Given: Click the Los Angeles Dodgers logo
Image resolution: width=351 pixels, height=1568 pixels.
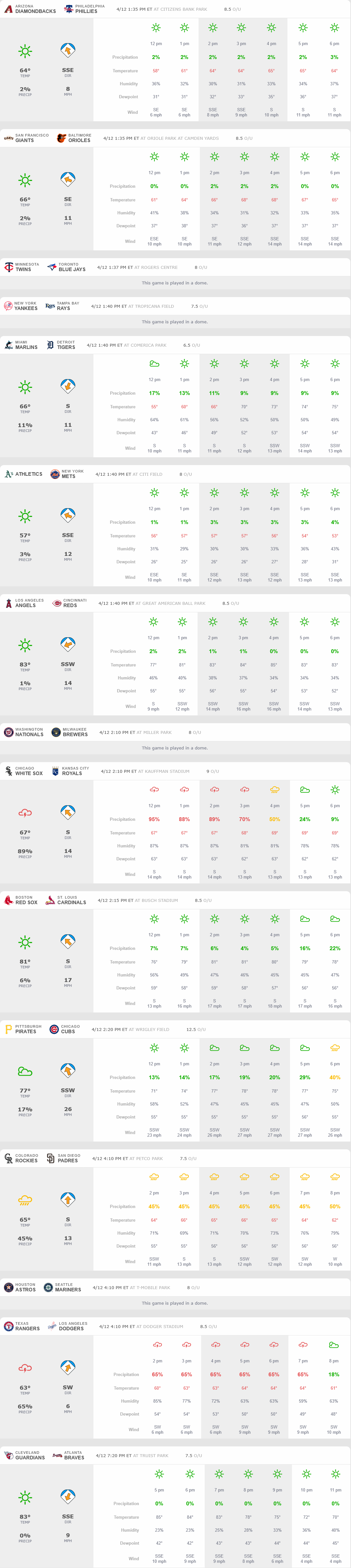Looking at the screenshot, I should click(53, 1326).
